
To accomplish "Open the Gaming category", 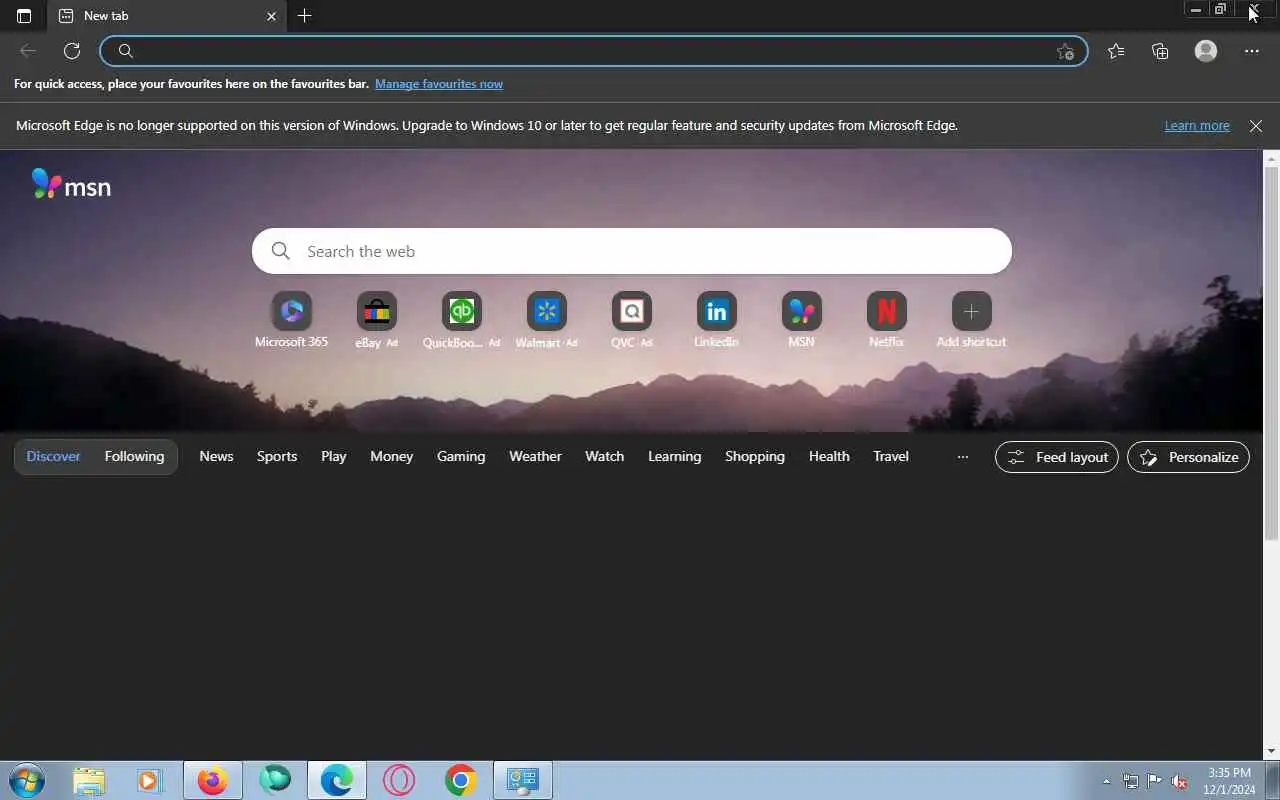I will [461, 456].
